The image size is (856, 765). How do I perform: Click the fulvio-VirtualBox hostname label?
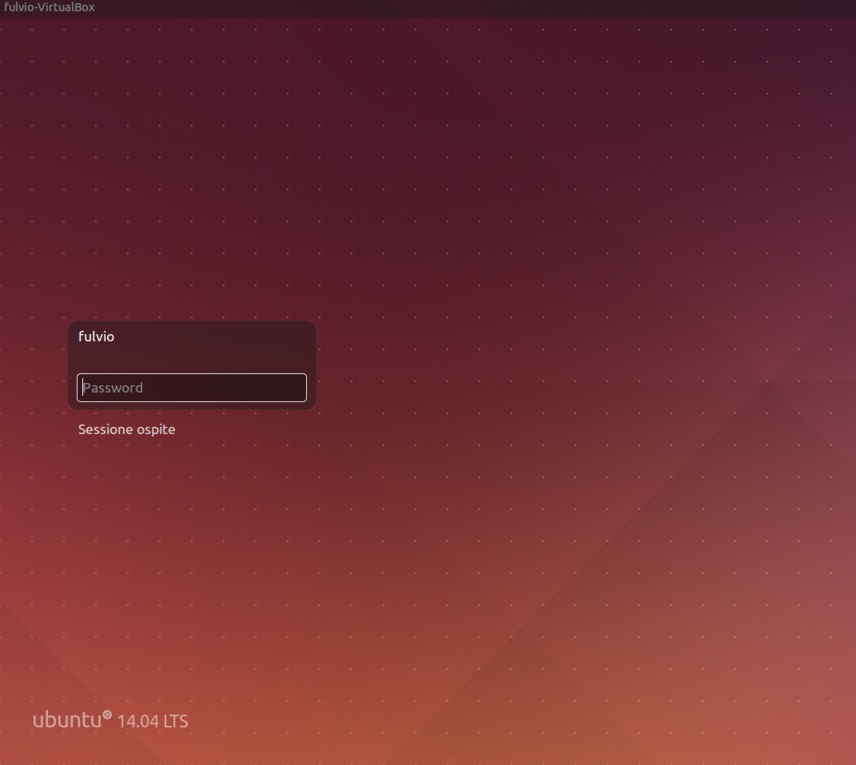click(49, 7)
